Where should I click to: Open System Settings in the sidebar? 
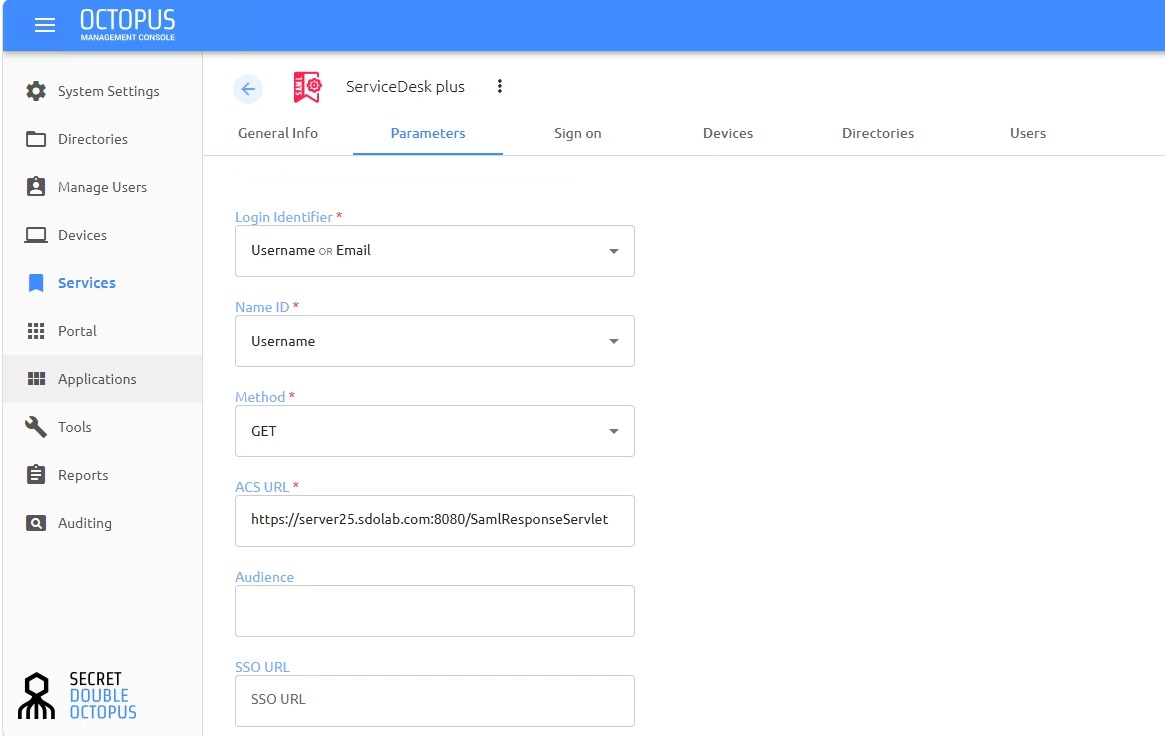click(x=103, y=91)
